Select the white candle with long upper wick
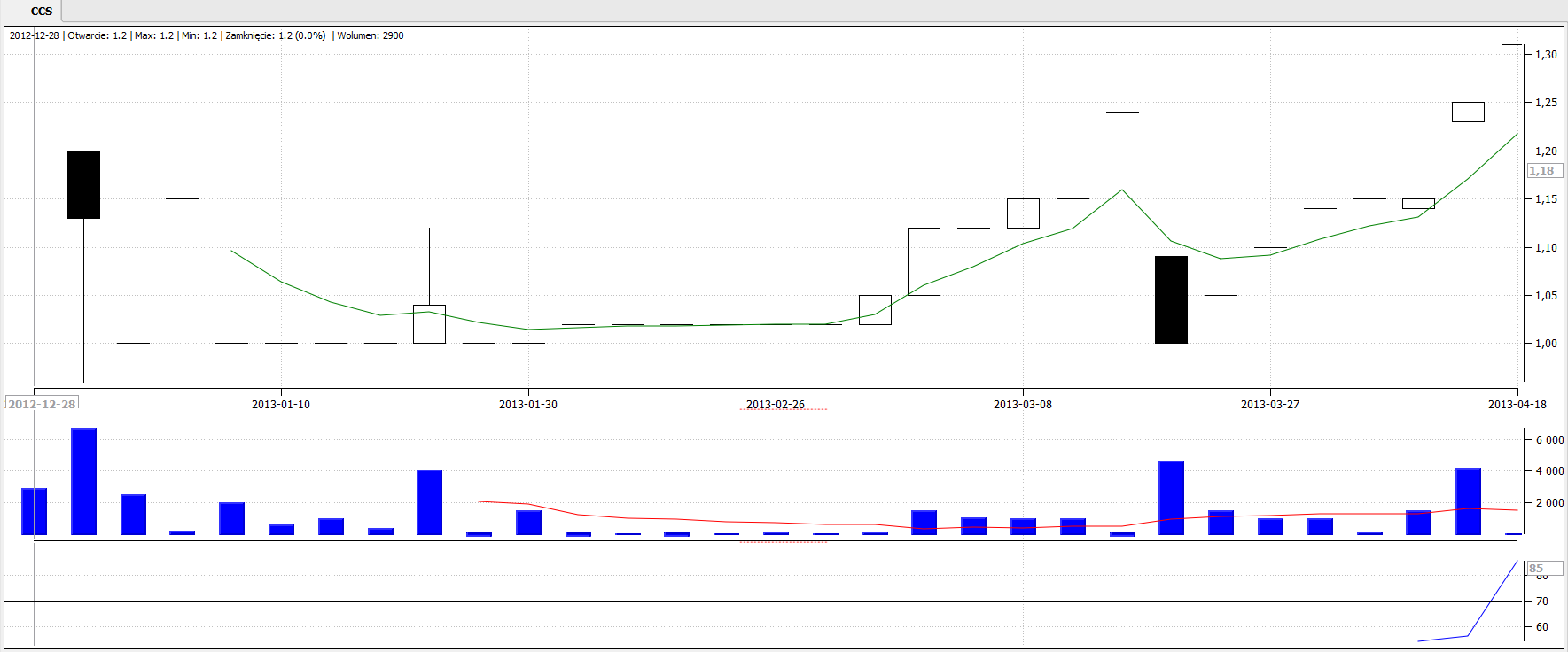 tap(429, 323)
